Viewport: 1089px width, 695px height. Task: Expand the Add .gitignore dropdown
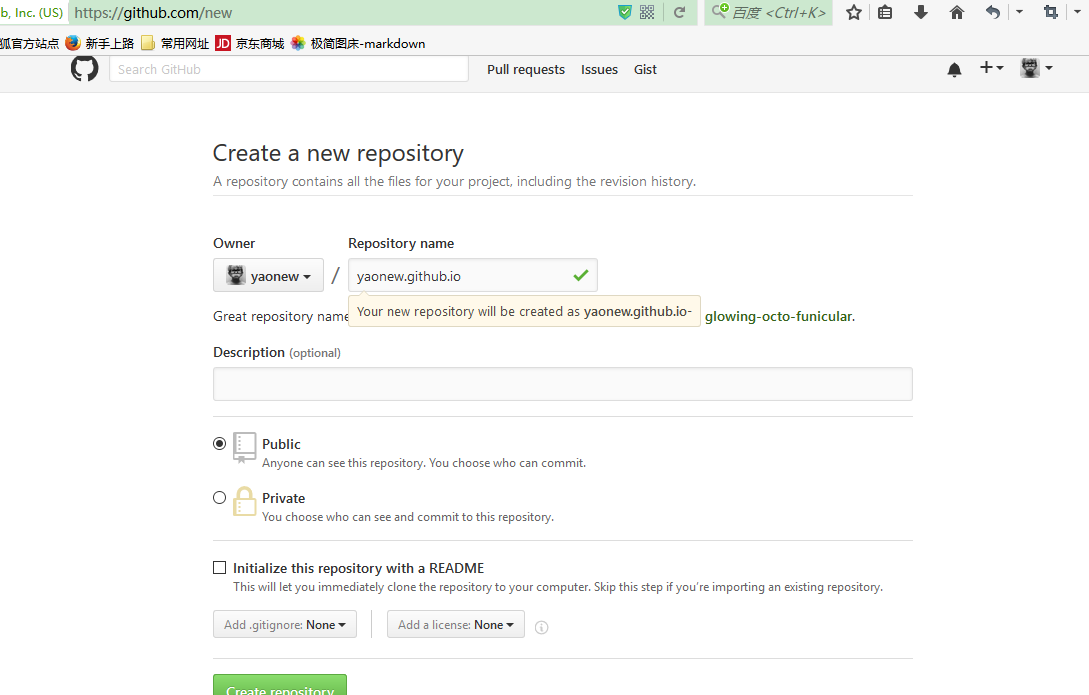tap(284, 625)
